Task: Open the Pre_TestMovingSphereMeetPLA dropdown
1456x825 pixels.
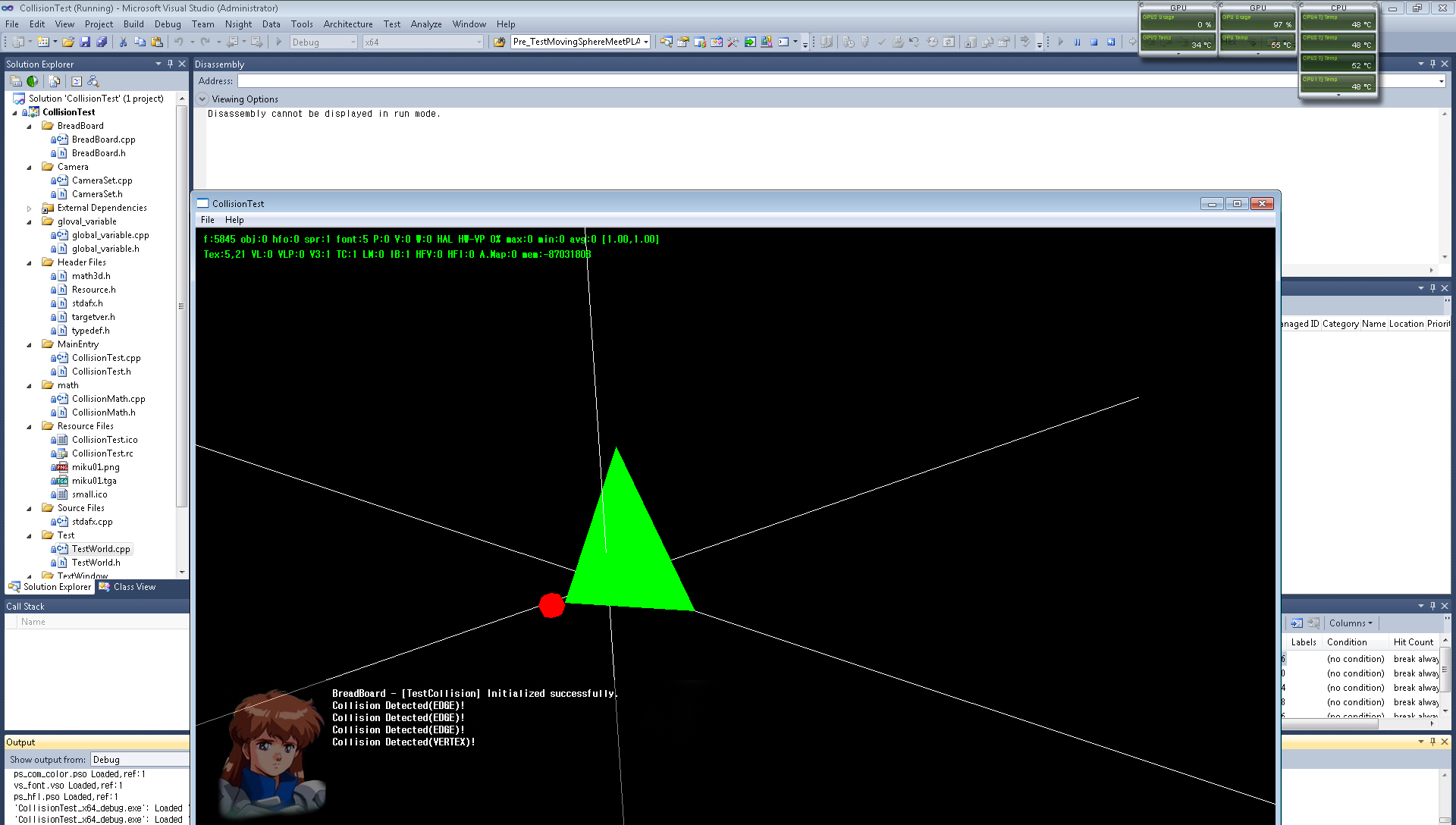Action: click(x=646, y=42)
